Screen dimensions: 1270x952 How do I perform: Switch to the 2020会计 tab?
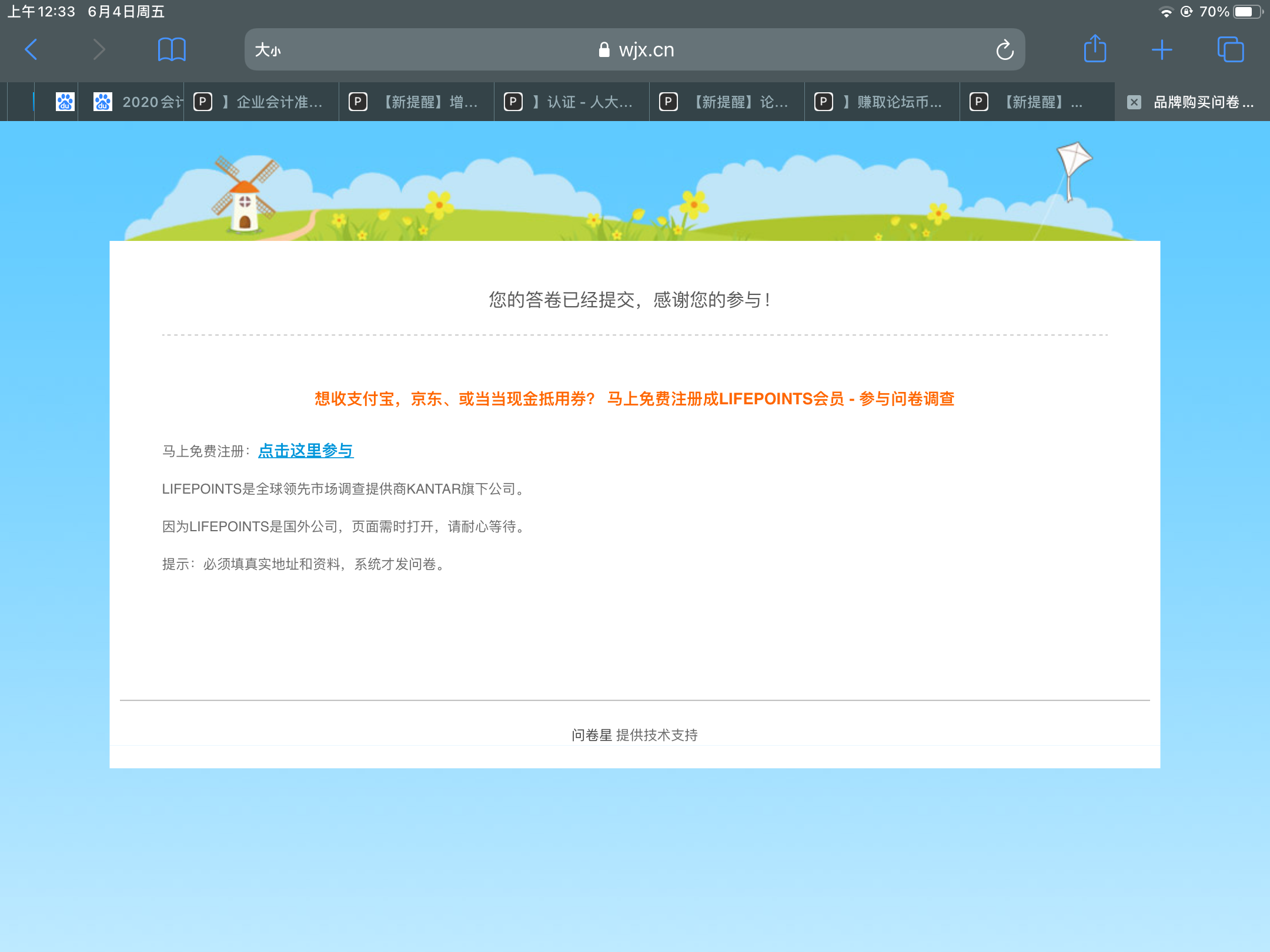coord(140,102)
